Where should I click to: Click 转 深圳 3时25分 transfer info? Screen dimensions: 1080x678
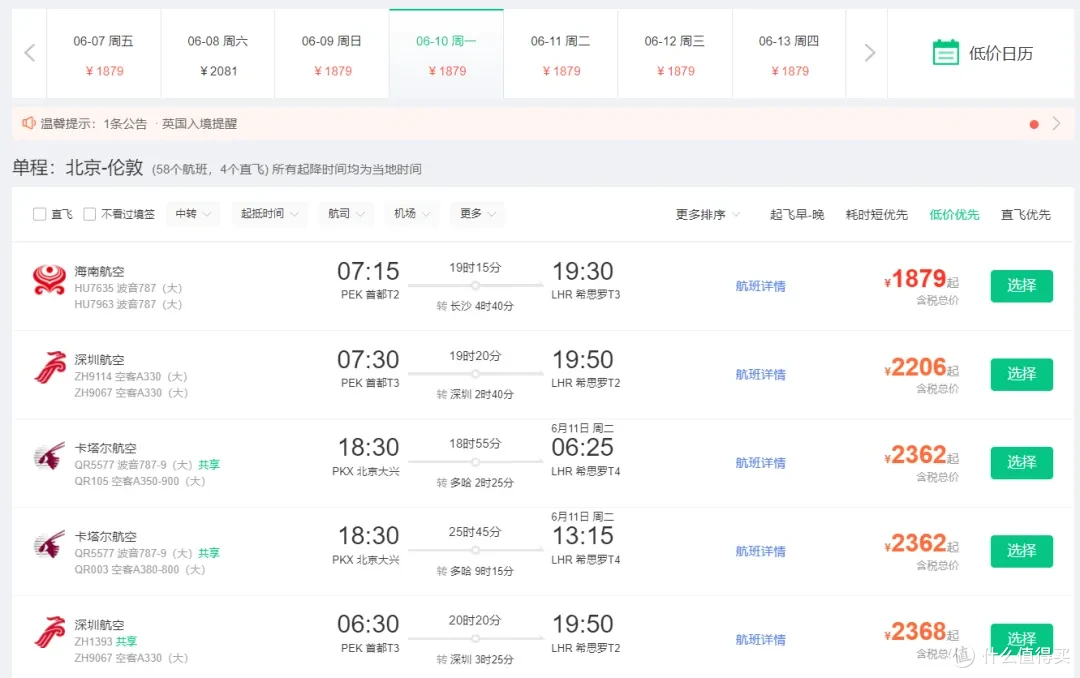tap(475, 659)
